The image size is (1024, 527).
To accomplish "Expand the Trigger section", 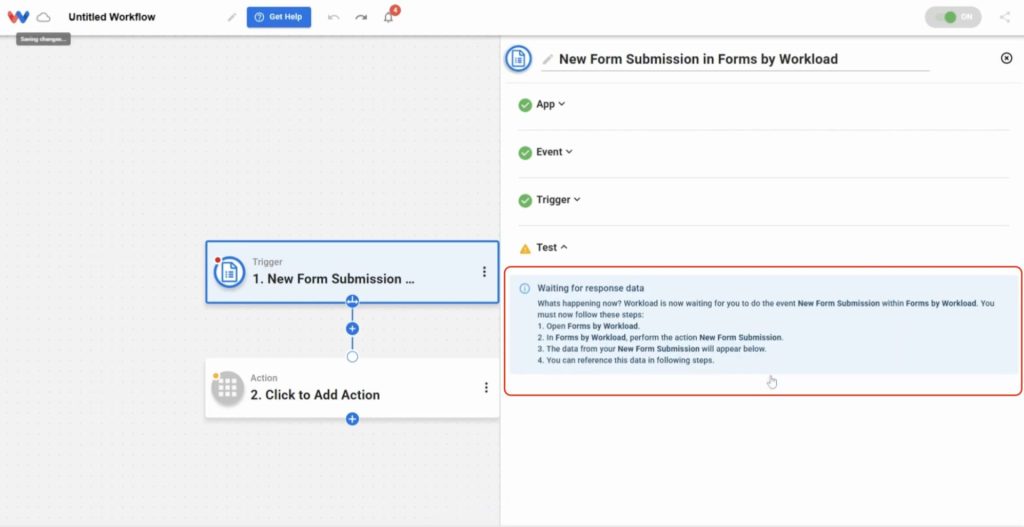I will (558, 199).
